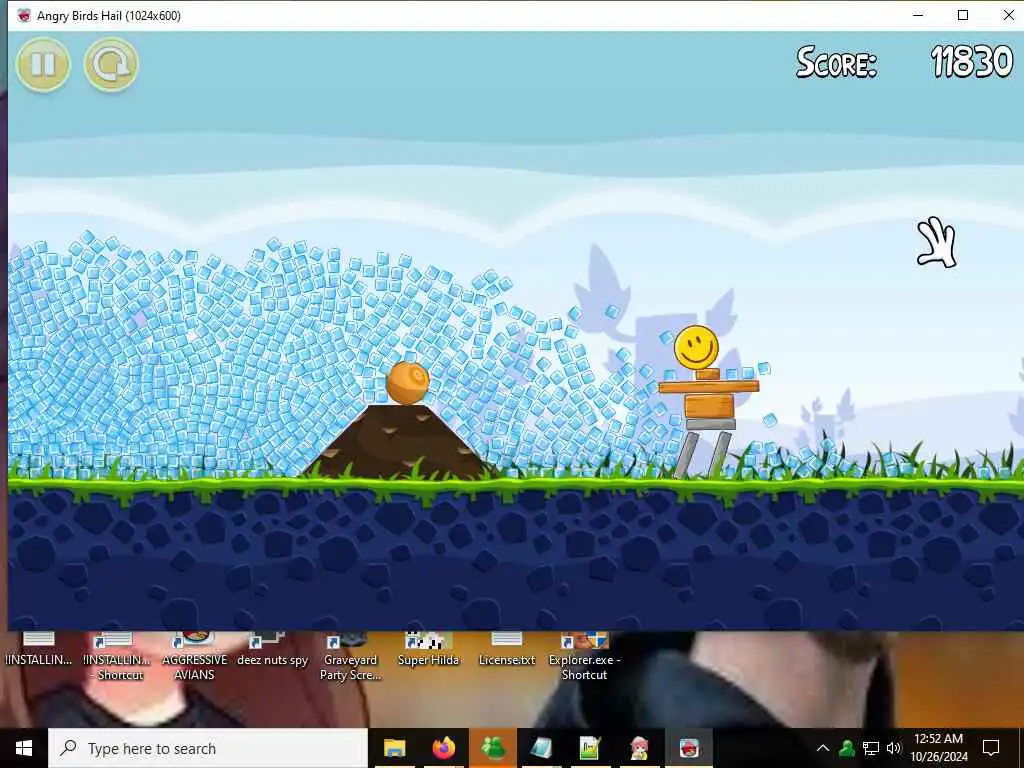Click the yellow smiley face target
This screenshot has width=1024, height=768.
click(x=696, y=347)
